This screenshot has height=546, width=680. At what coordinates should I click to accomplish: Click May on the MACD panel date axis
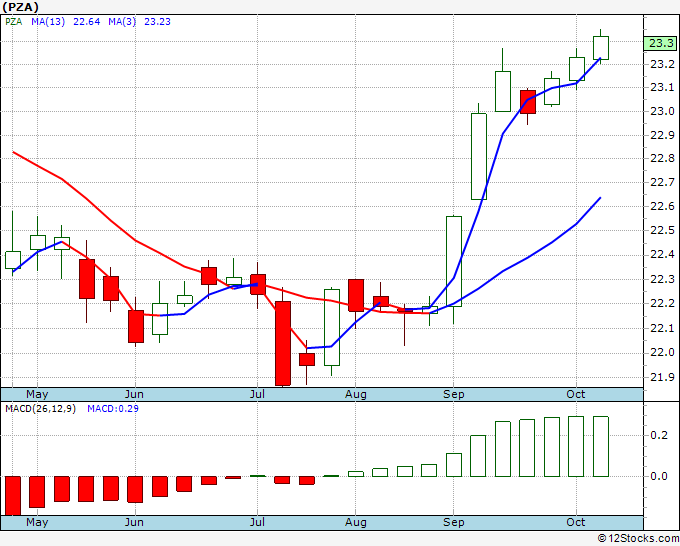click(x=37, y=522)
